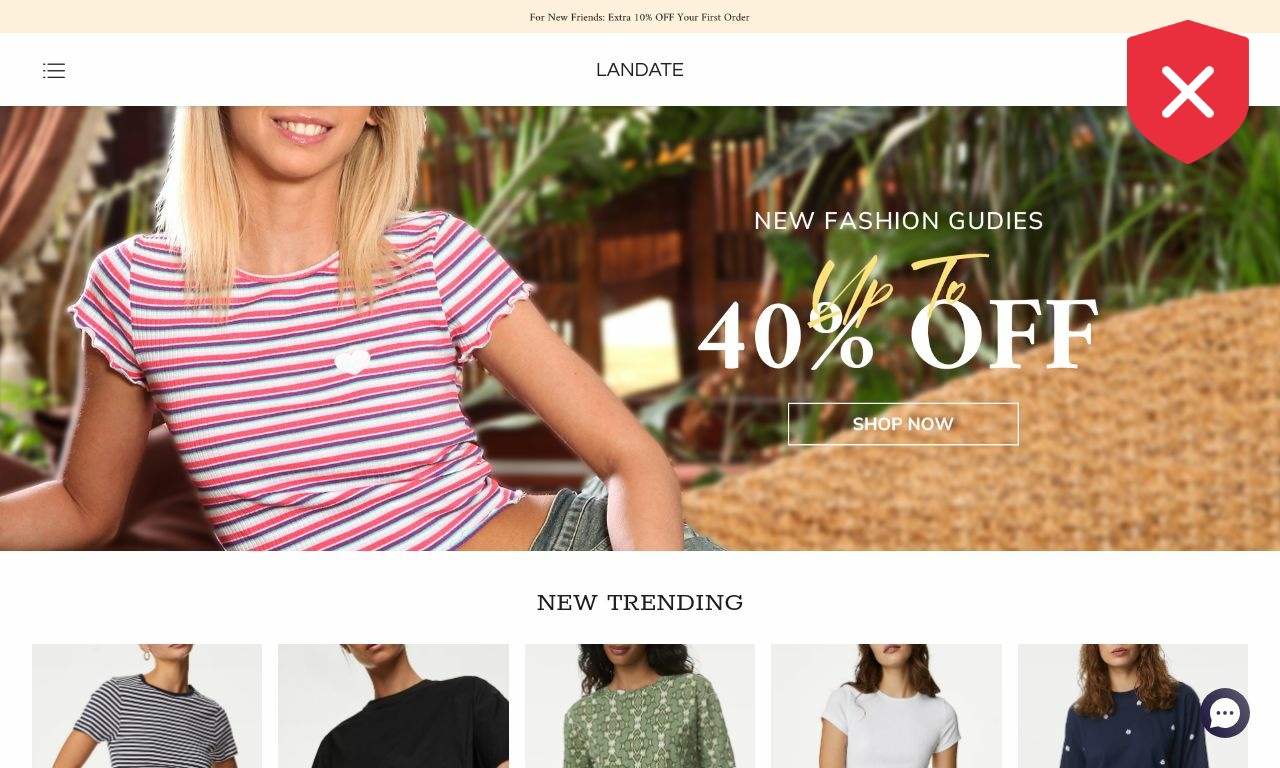1280x768 pixels.
Task: Open the navy dotted top thumbnail
Action: click(x=1133, y=706)
